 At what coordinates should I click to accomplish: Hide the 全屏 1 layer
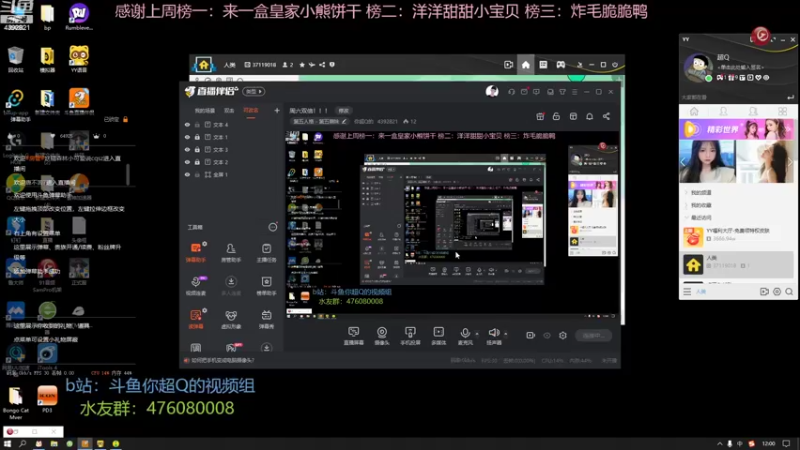tap(187, 174)
